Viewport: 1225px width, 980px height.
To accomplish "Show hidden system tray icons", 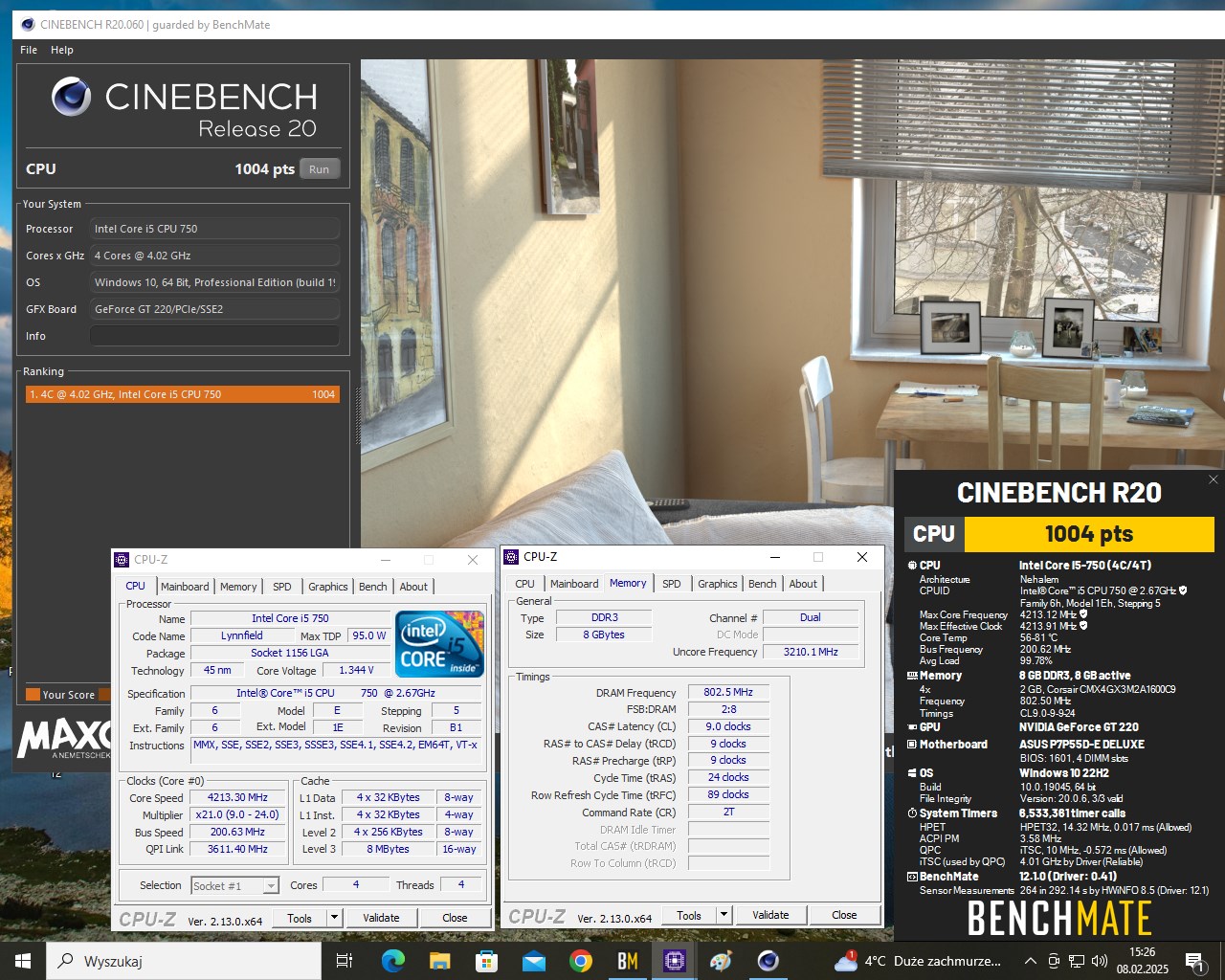I will click(x=1030, y=961).
